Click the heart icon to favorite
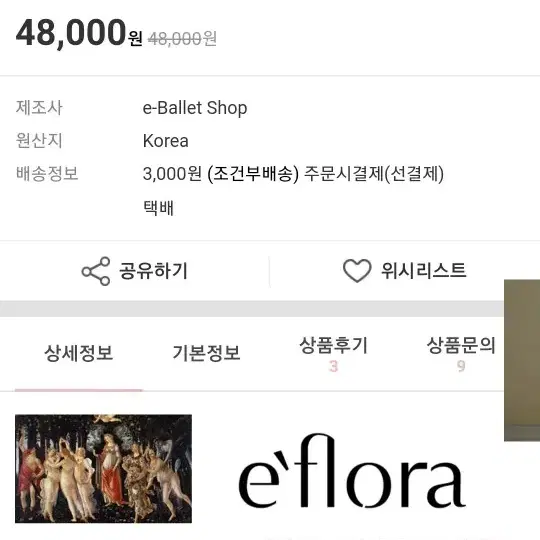 [357, 271]
